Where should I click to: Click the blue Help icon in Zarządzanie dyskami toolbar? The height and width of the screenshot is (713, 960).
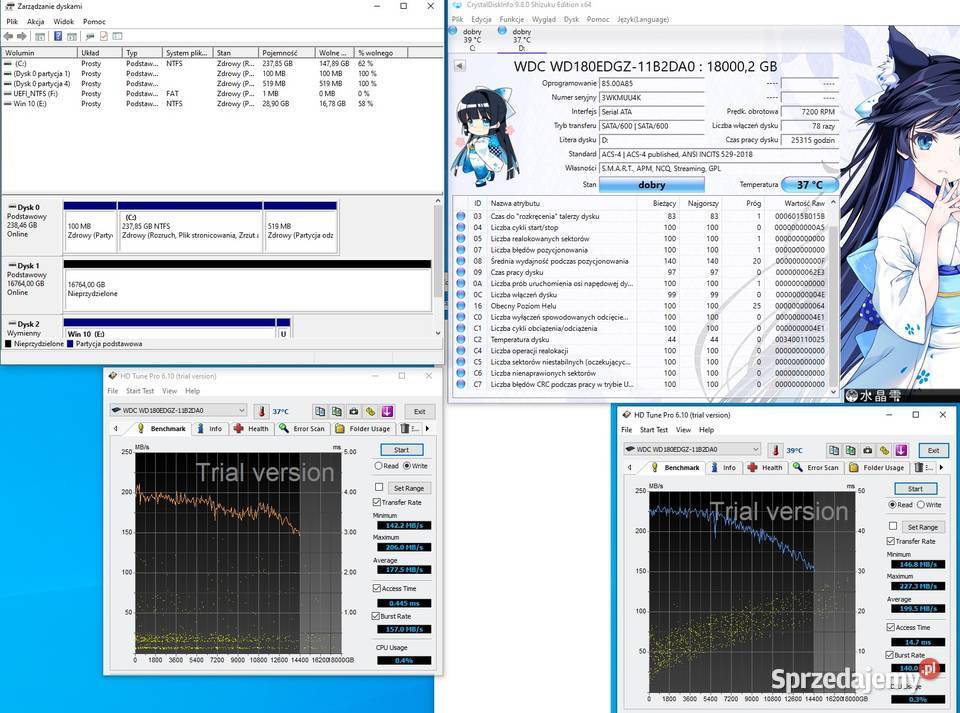58,36
